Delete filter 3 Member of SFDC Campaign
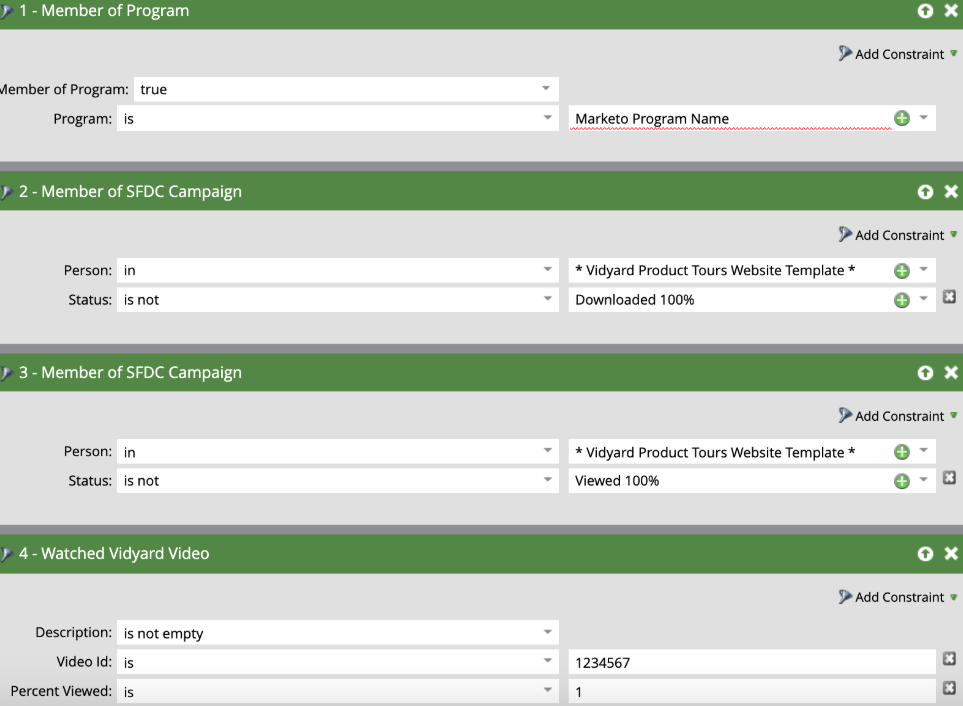Image resolution: width=963 pixels, height=706 pixels. (x=951, y=373)
